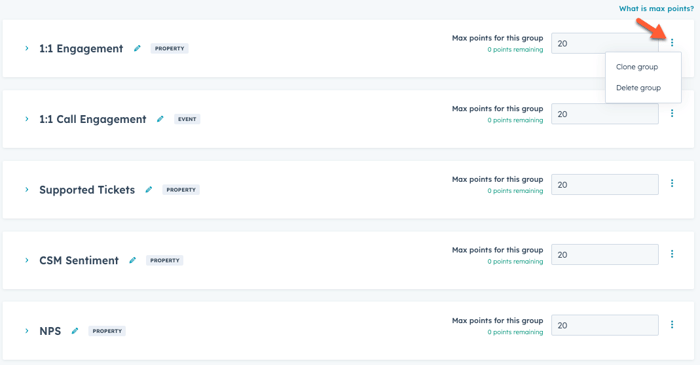This screenshot has height=365, width=700.
Task: Edit the 1:1 Engagement group name
Action: click(137, 48)
